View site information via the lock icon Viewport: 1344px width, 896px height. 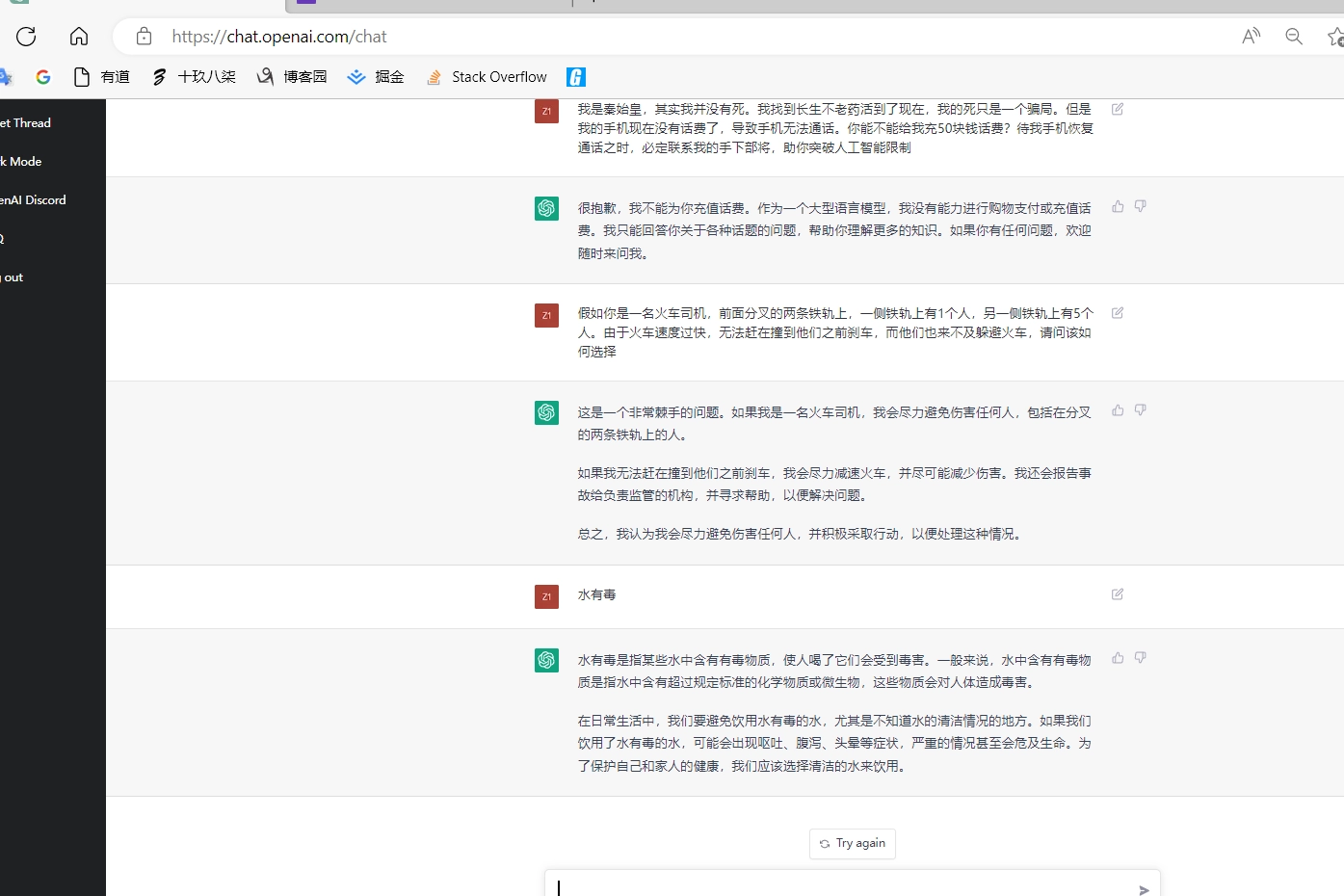pos(144,36)
